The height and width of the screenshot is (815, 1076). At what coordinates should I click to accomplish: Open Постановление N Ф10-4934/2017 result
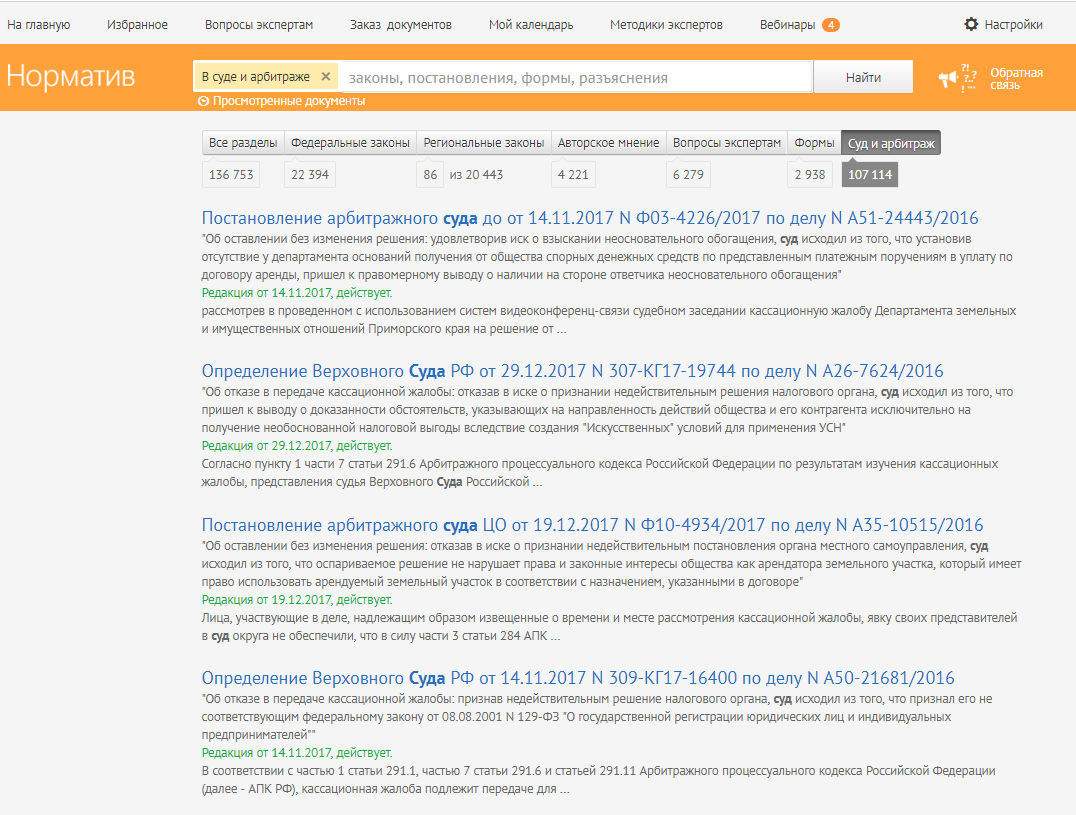592,525
